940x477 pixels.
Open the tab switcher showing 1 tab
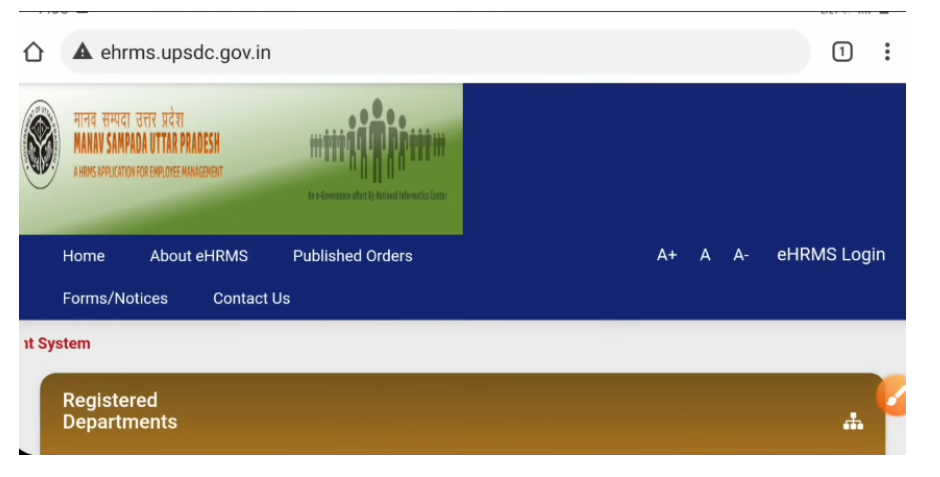point(842,52)
